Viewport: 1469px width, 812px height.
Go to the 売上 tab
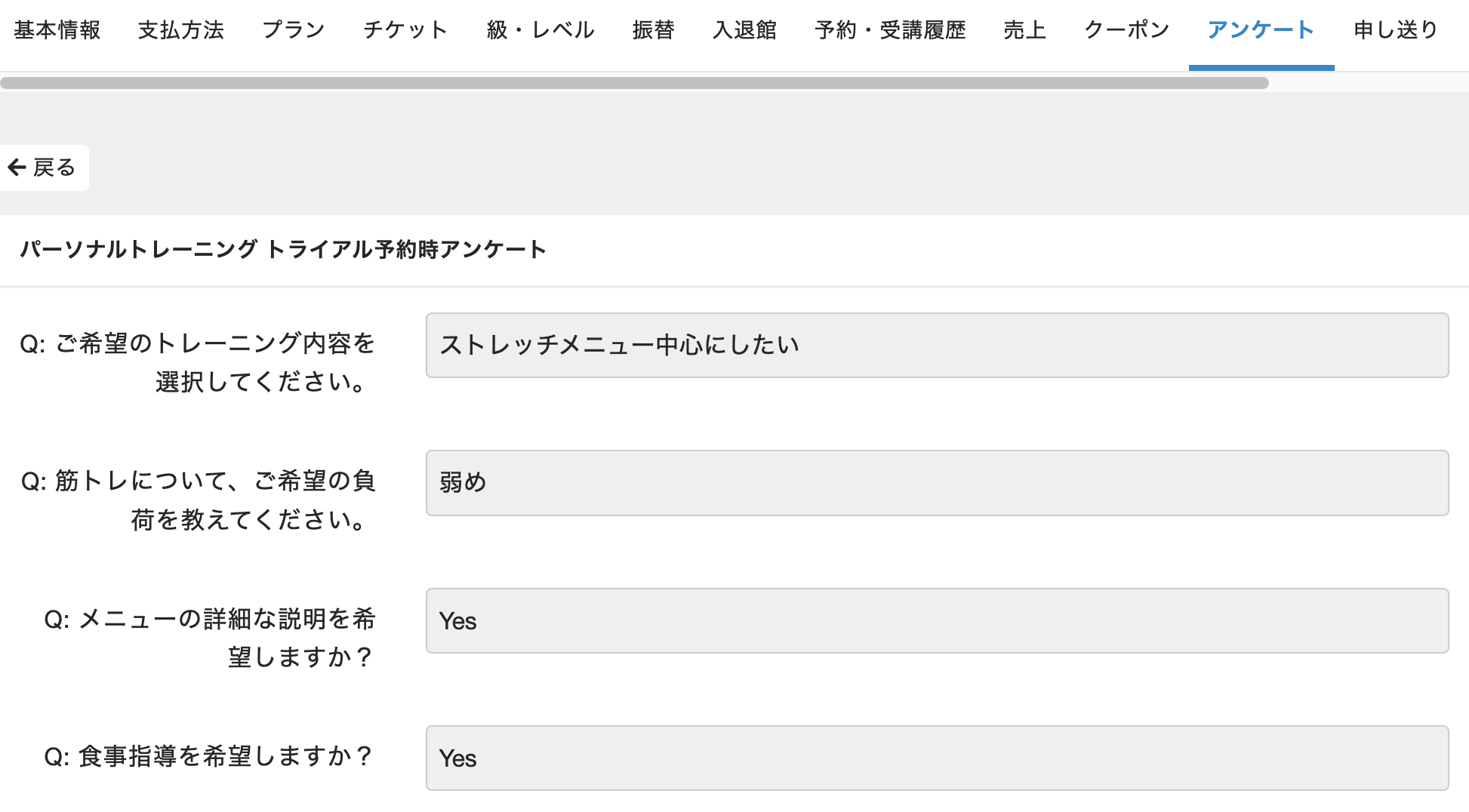[1025, 30]
